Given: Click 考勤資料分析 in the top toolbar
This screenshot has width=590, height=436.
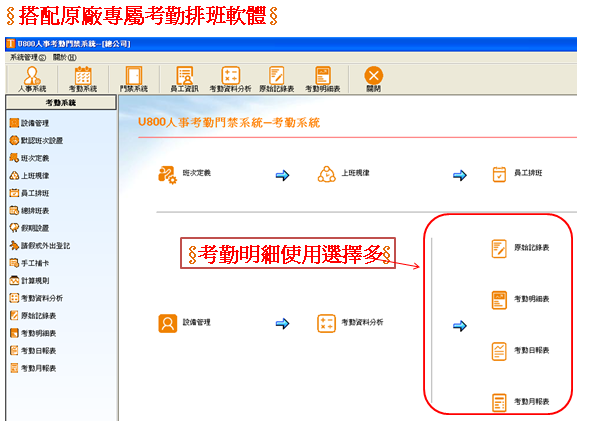Looking at the screenshot, I should 230,79.
